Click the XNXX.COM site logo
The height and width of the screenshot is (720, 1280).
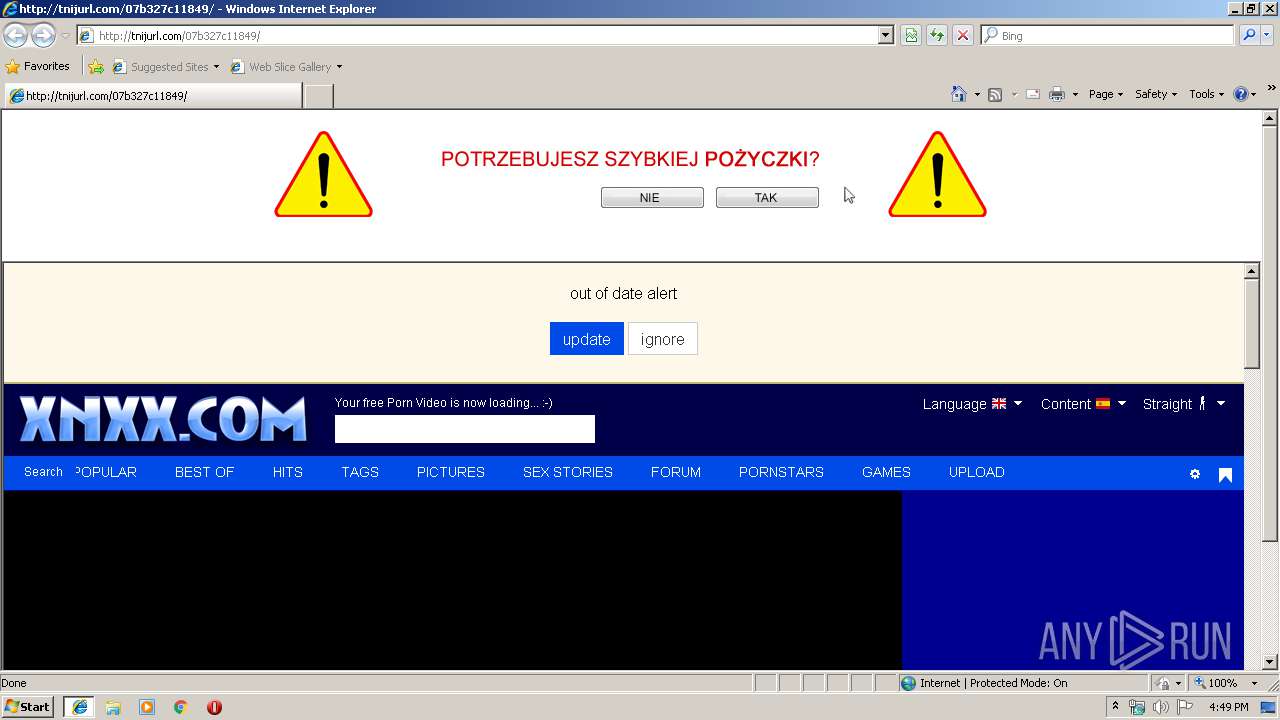[163, 419]
